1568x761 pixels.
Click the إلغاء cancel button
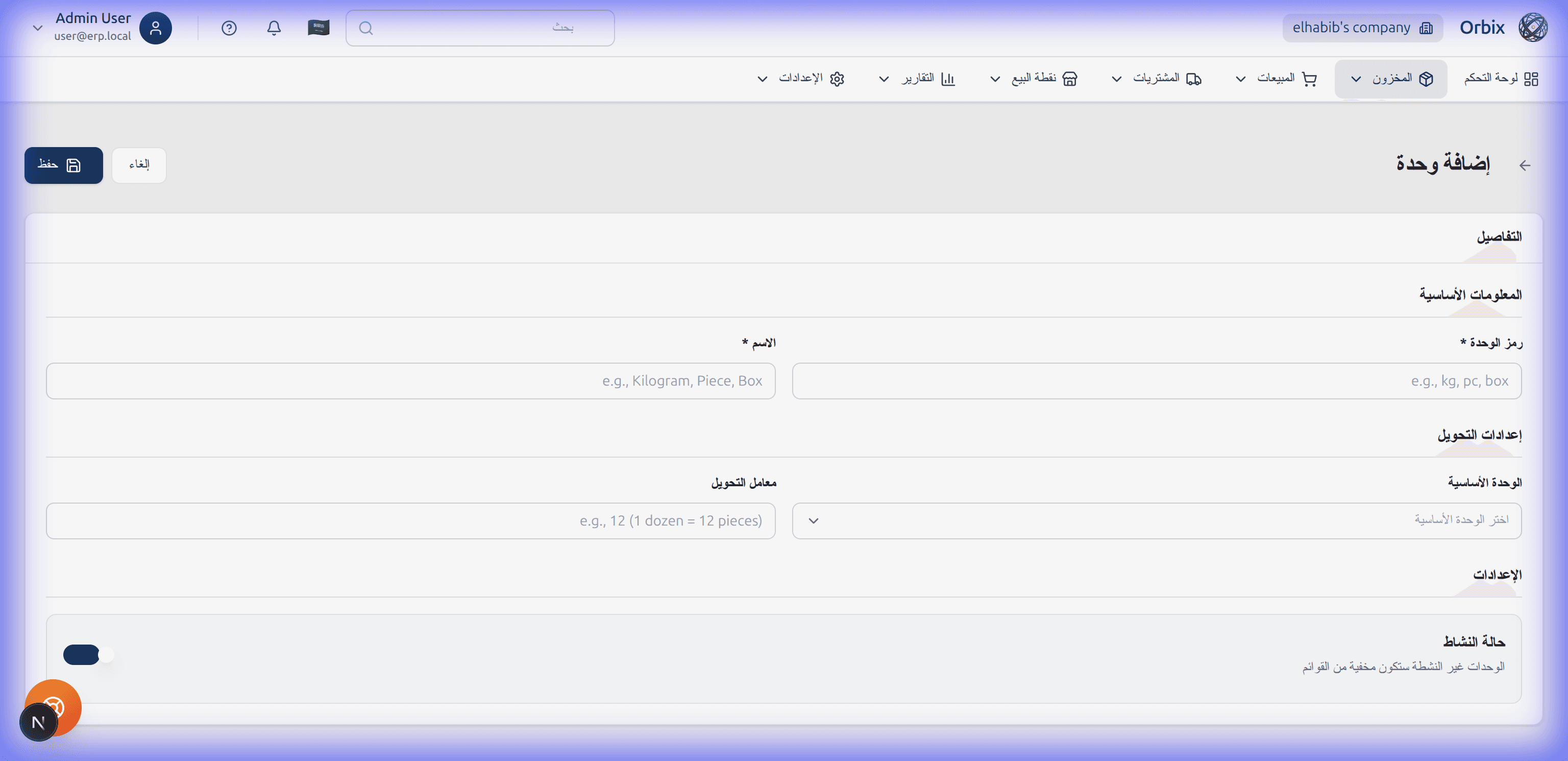pyautogui.click(x=139, y=165)
